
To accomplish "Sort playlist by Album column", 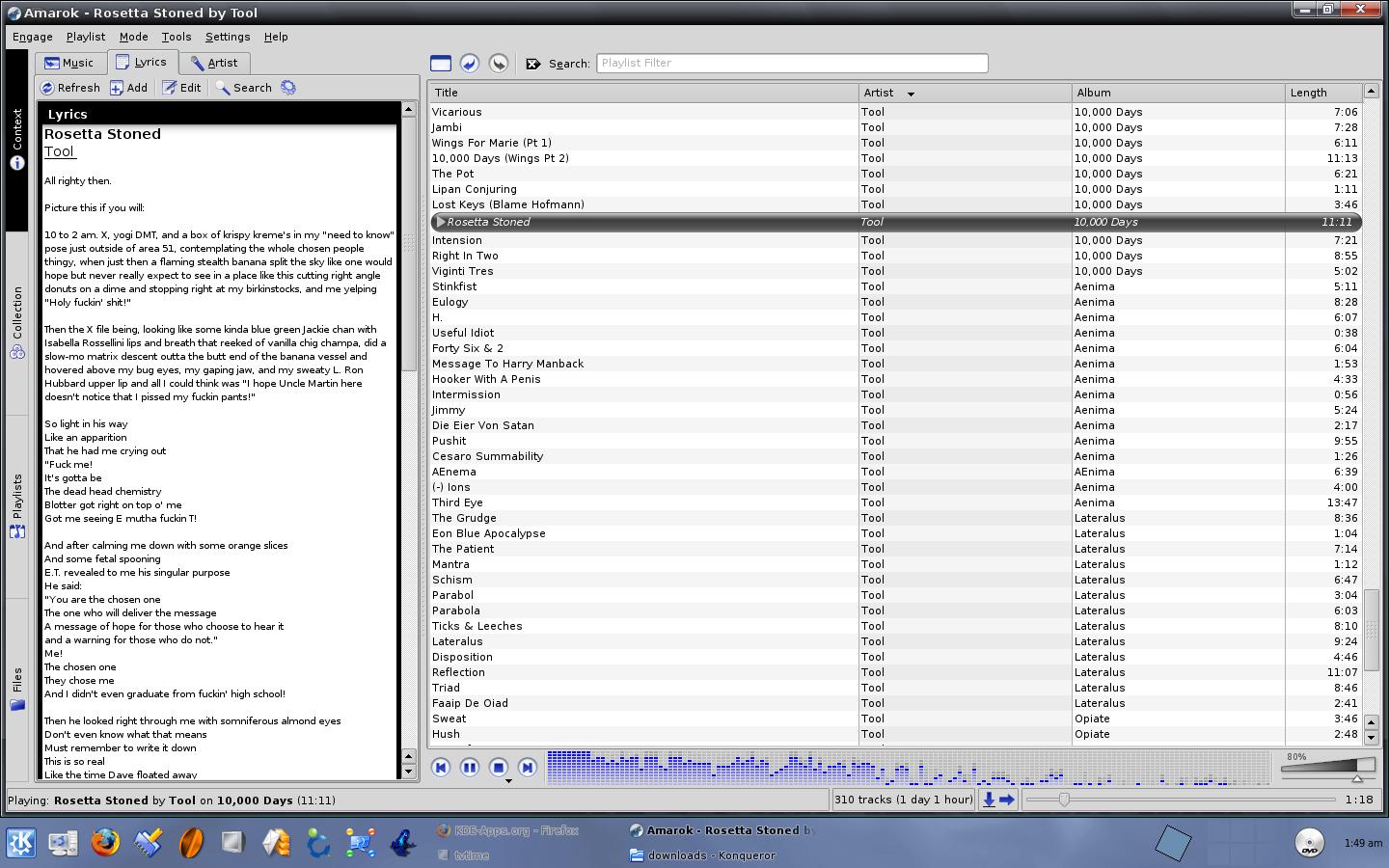I will tap(1178, 93).
